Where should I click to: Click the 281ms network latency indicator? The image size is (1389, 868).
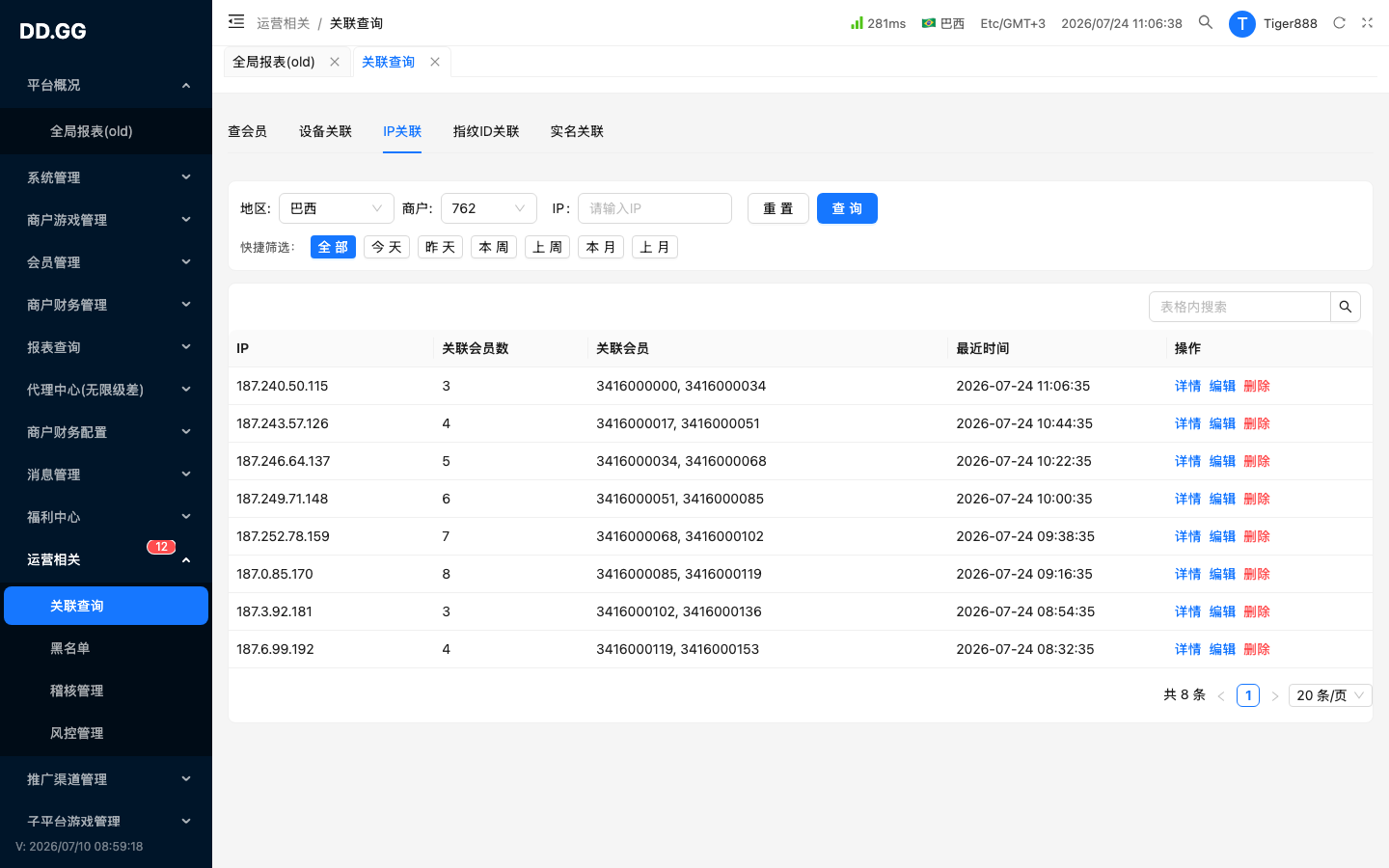tap(878, 23)
